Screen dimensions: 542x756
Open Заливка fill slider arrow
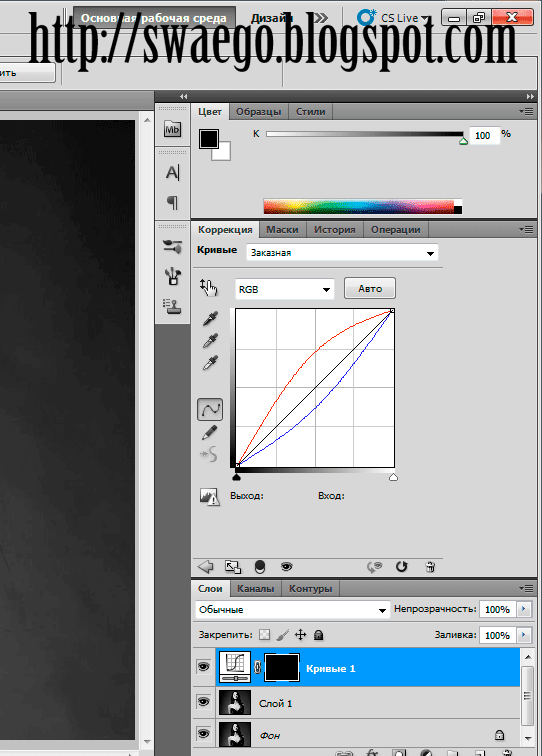coord(524,635)
